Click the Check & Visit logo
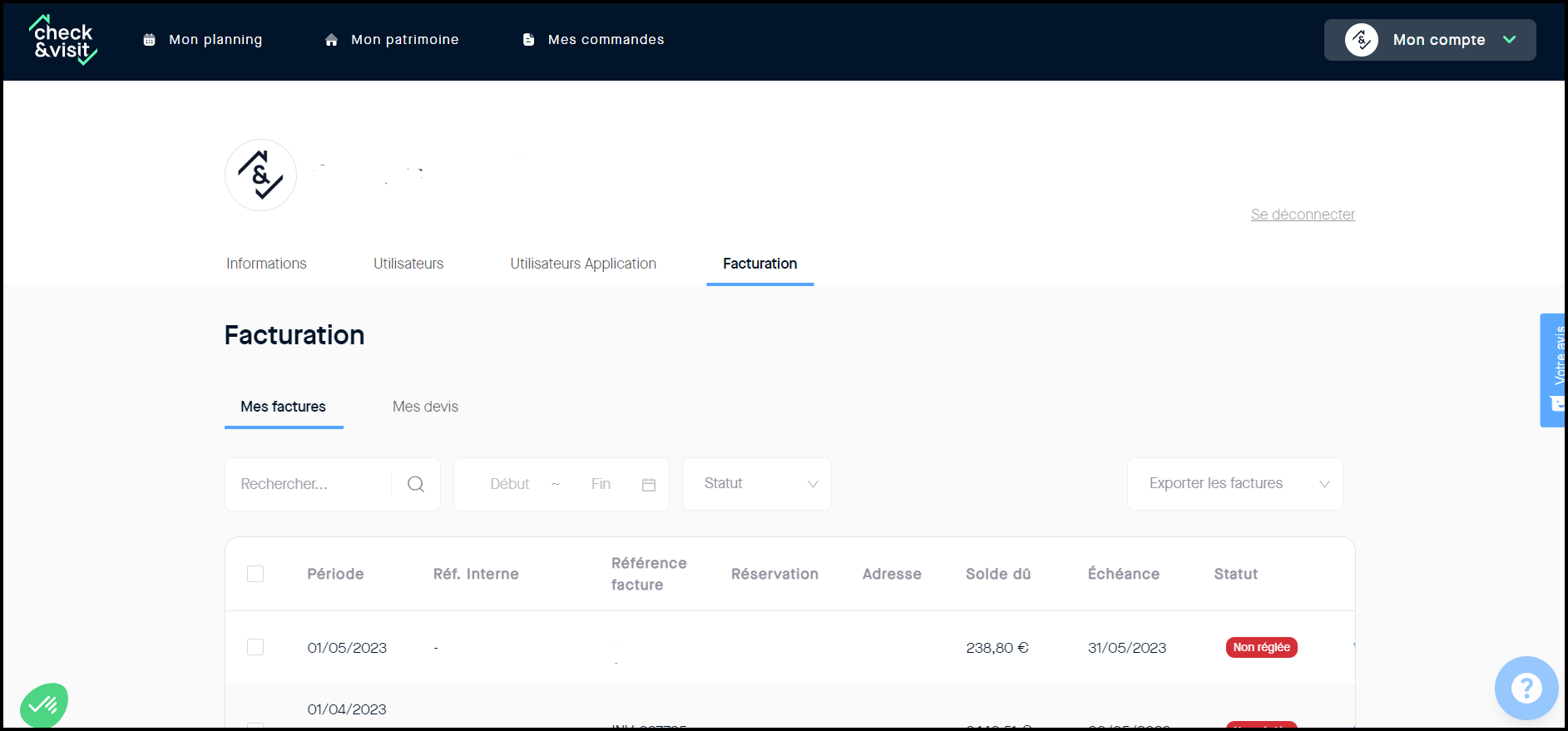The image size is (1568, 731). click(63, 40)
